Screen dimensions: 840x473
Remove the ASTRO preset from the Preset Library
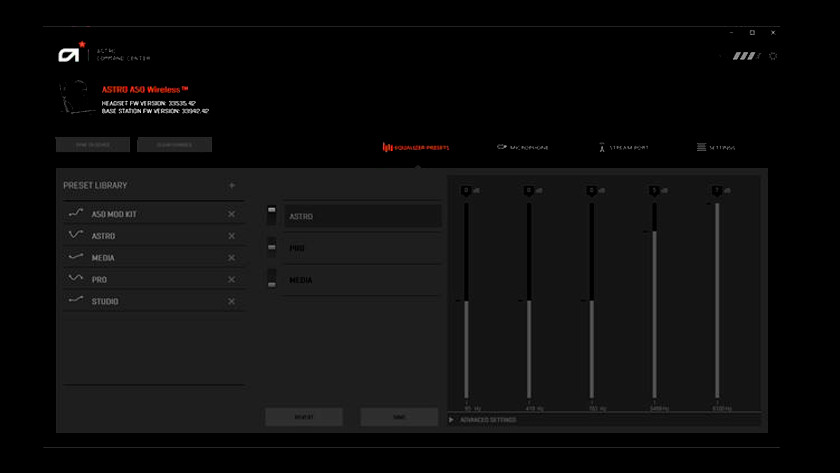click(231, 236)
